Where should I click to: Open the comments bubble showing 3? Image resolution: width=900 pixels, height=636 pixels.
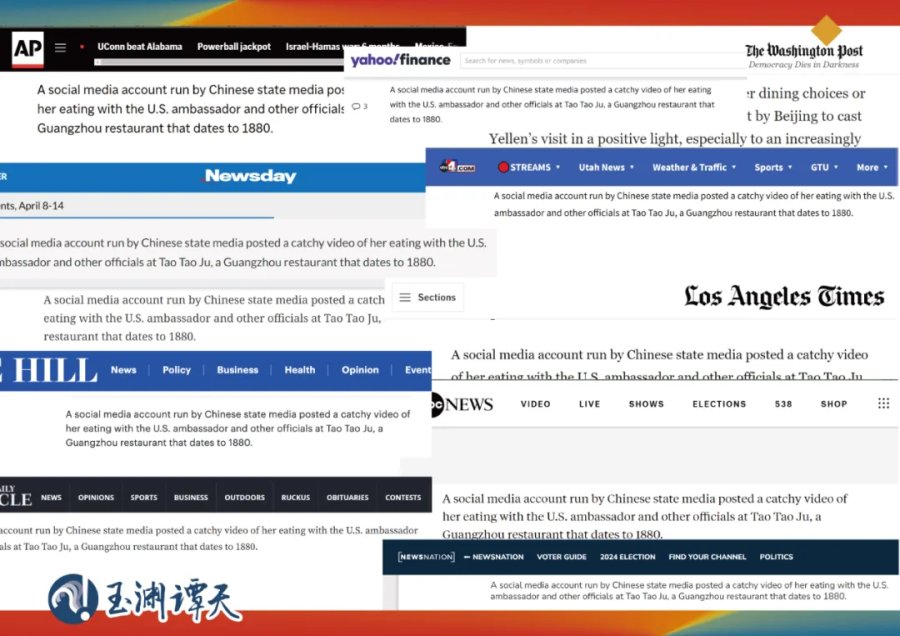point(359,106)
